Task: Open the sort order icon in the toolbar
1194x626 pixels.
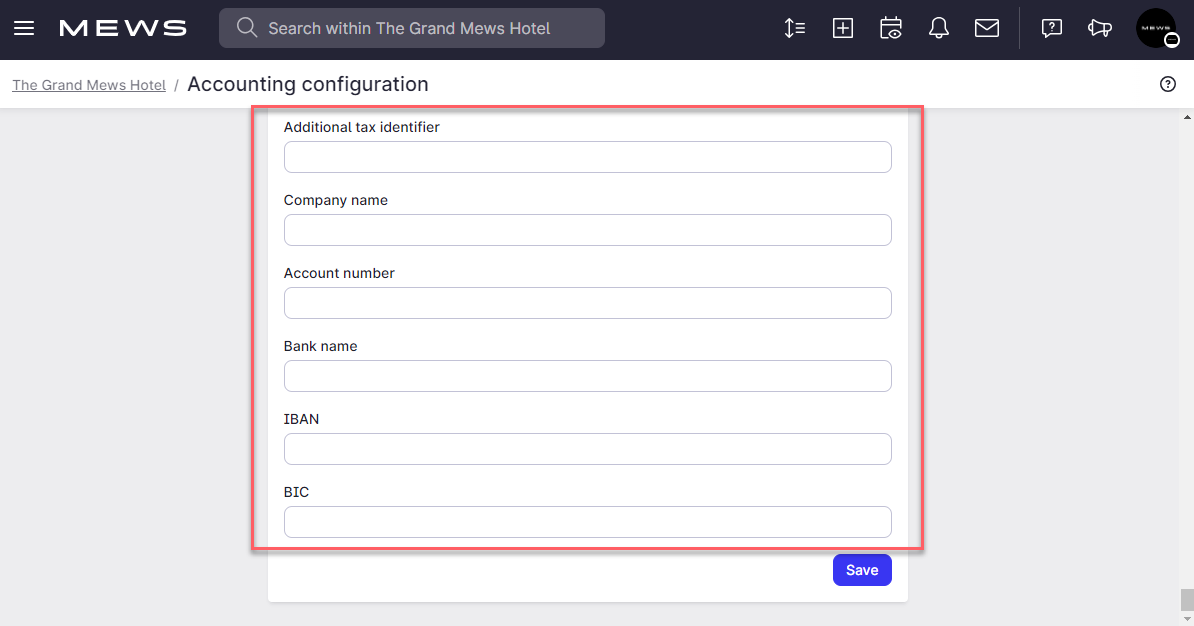Action: (x=794, y=28)
